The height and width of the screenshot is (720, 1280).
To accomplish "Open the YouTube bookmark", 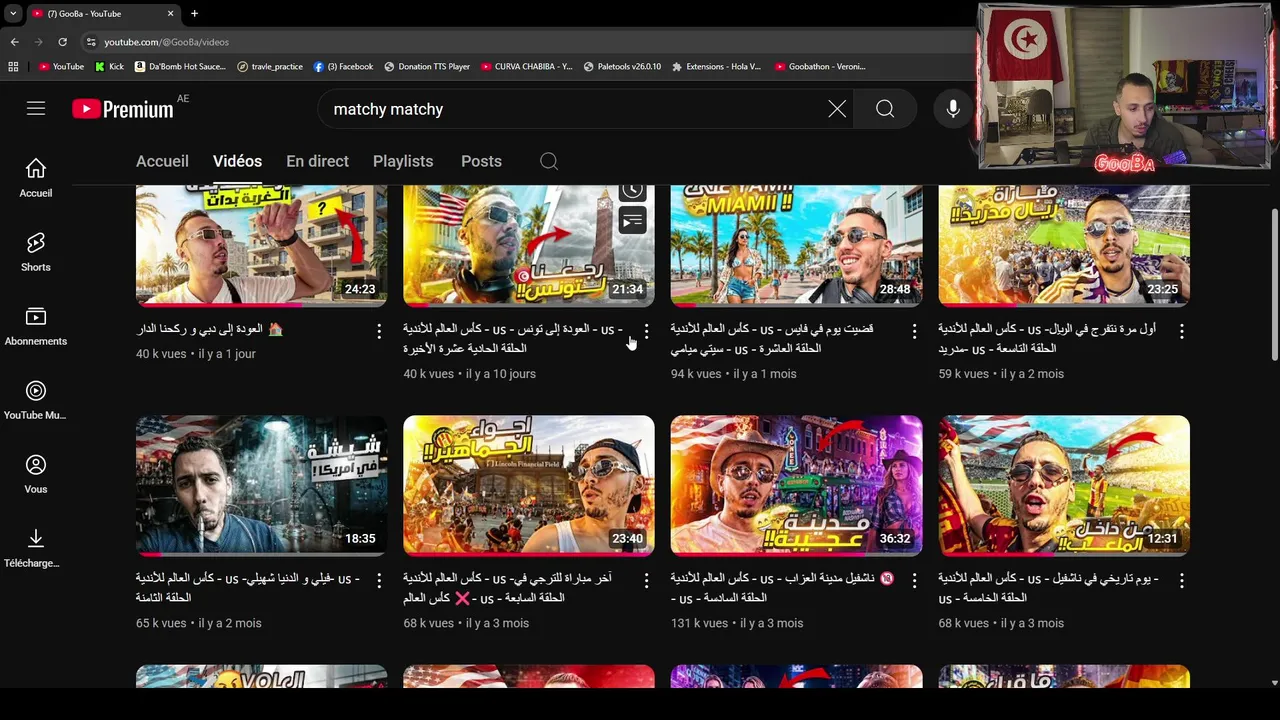I will pos(61,67).
